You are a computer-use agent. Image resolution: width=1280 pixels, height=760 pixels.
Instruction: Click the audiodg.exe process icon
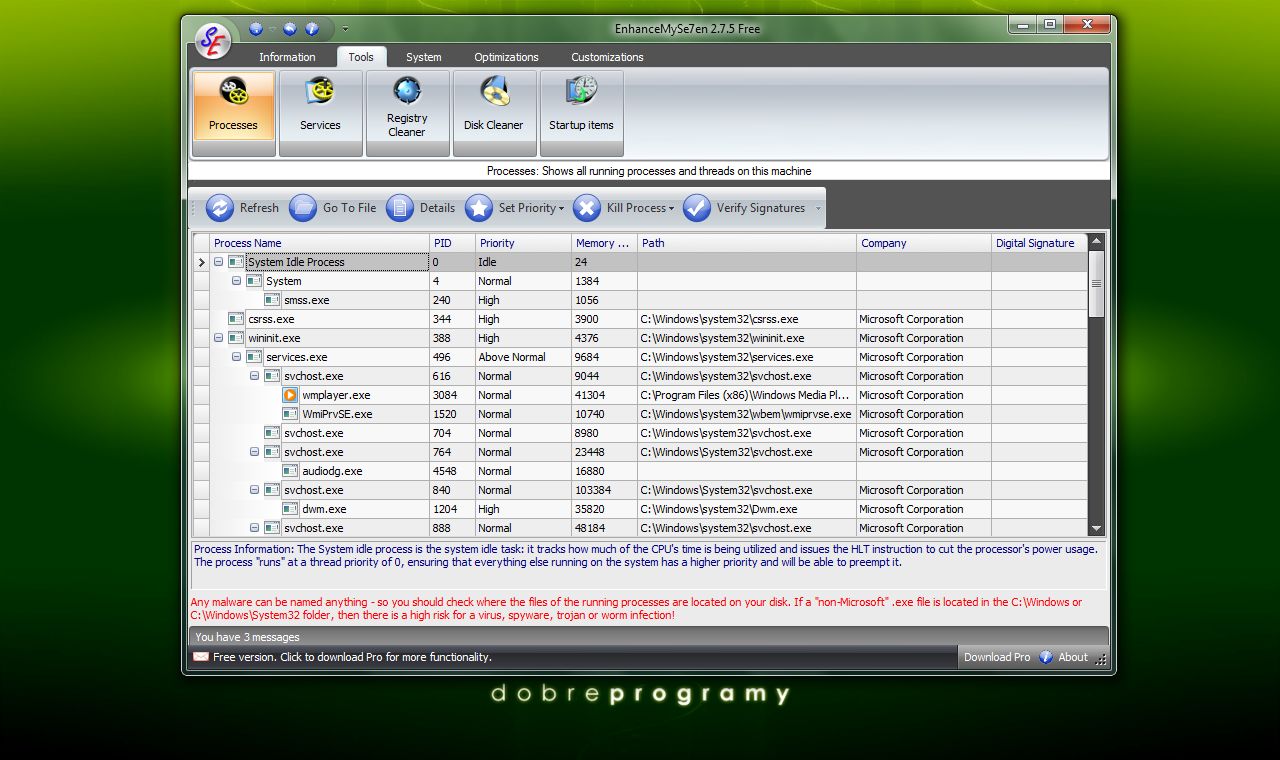click(290, 471)
